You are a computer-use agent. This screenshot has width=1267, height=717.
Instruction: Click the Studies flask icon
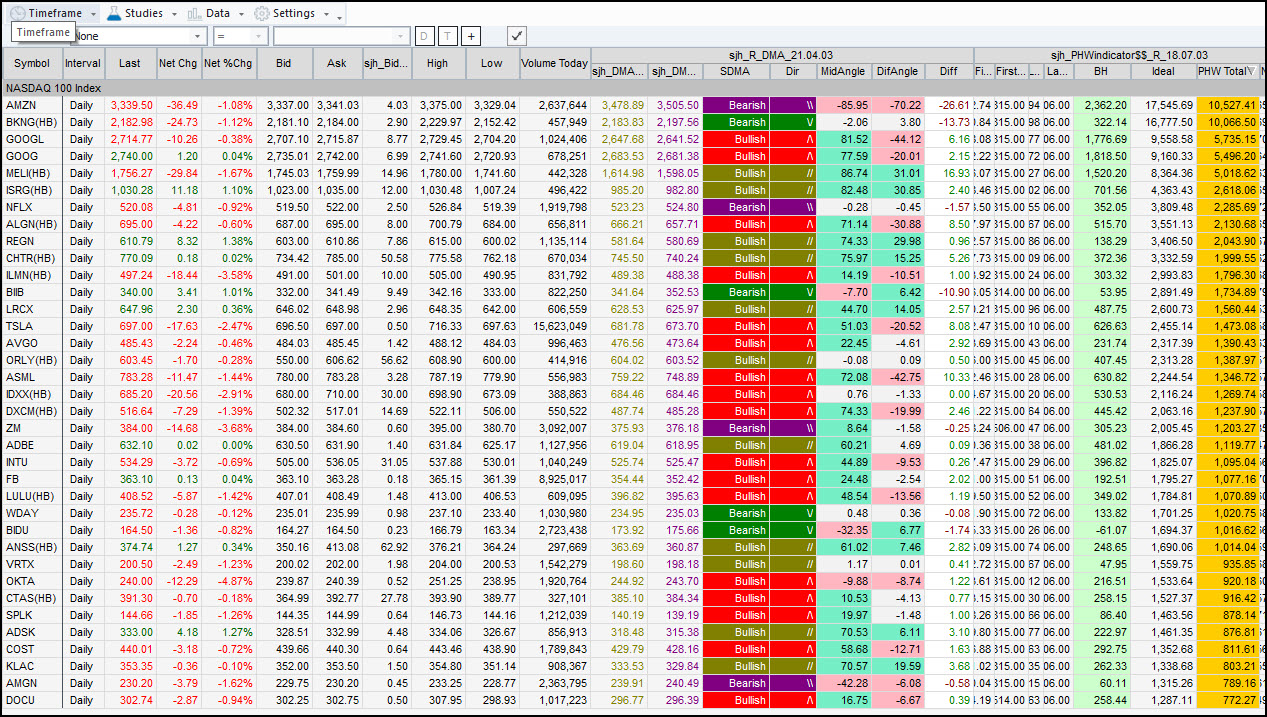(114, 13)
